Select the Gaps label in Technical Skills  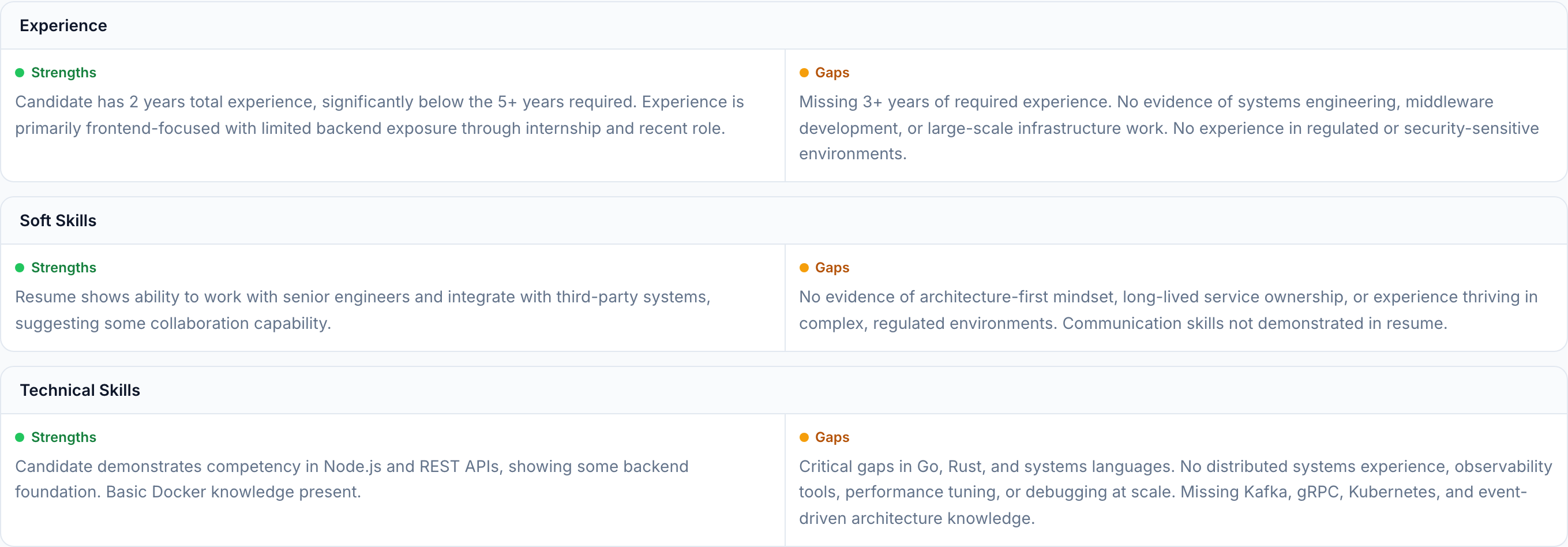click(831, 437)
